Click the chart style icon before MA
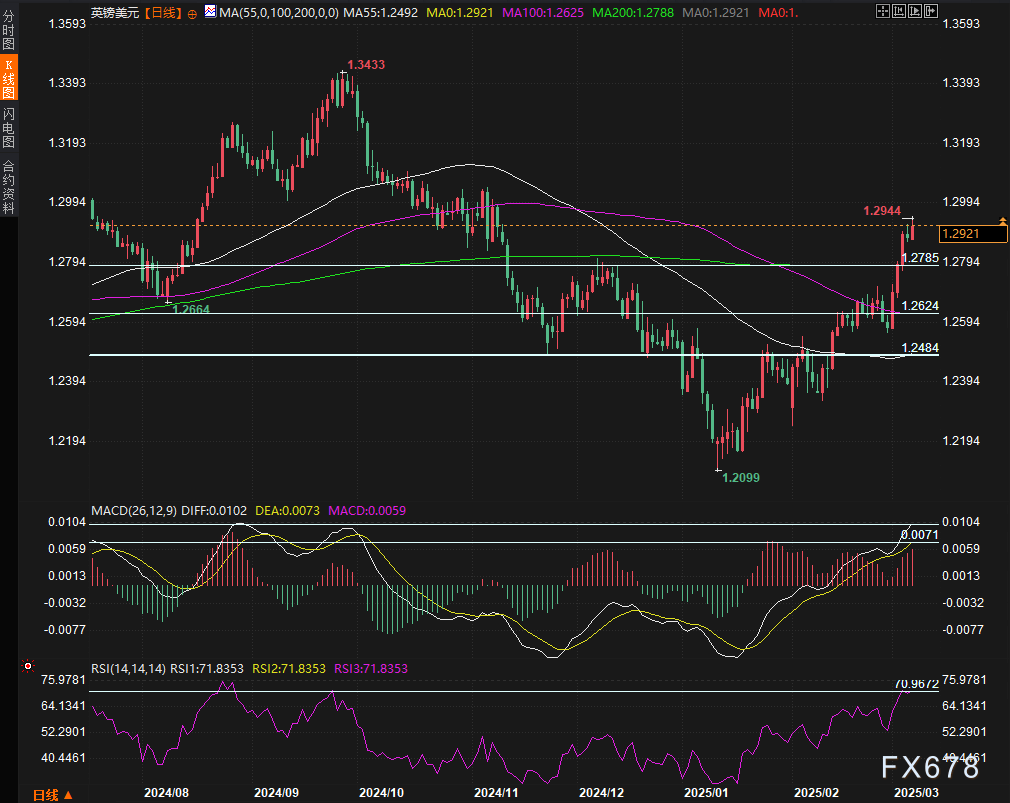This screenshot has width=1010, height=803. 208,13
